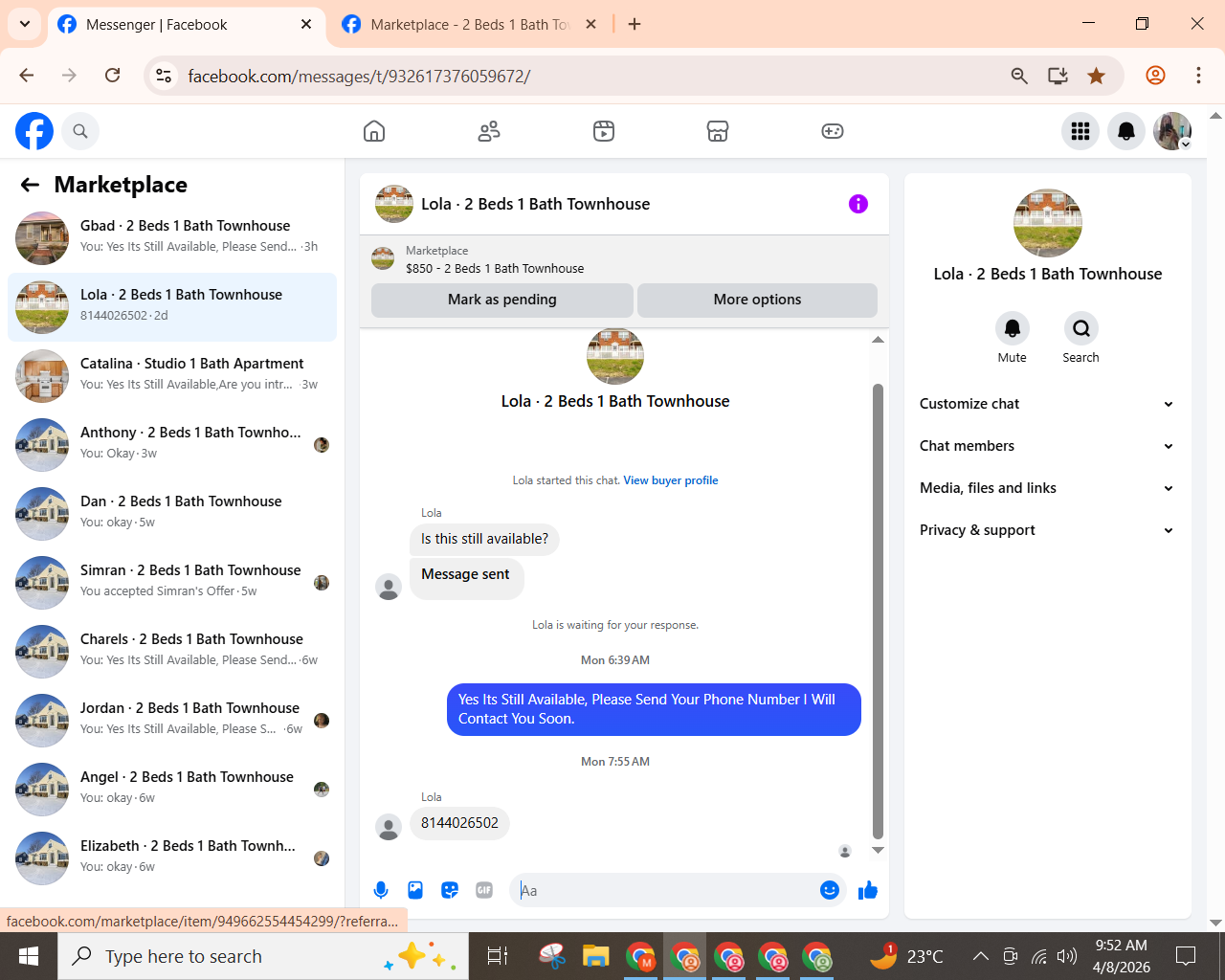This screenshot has width=1225, height=980.
Task: Attach a photo using the image icon
Action: pyautogui.click(x=415, y=890)
